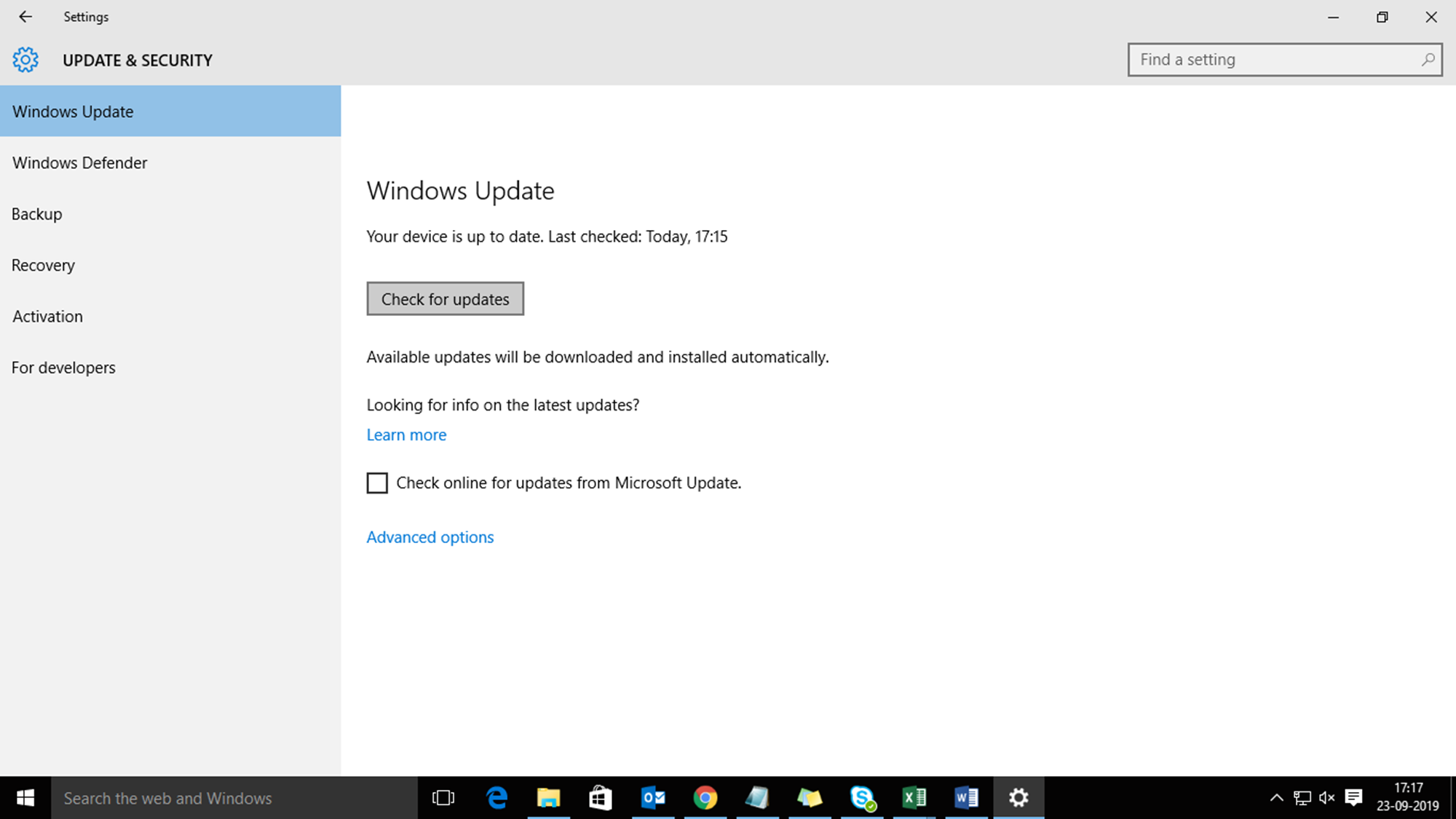This screenshot has height=819, width=1456.
Task: Click the For developers sidebar option
Action: [63, 367]
